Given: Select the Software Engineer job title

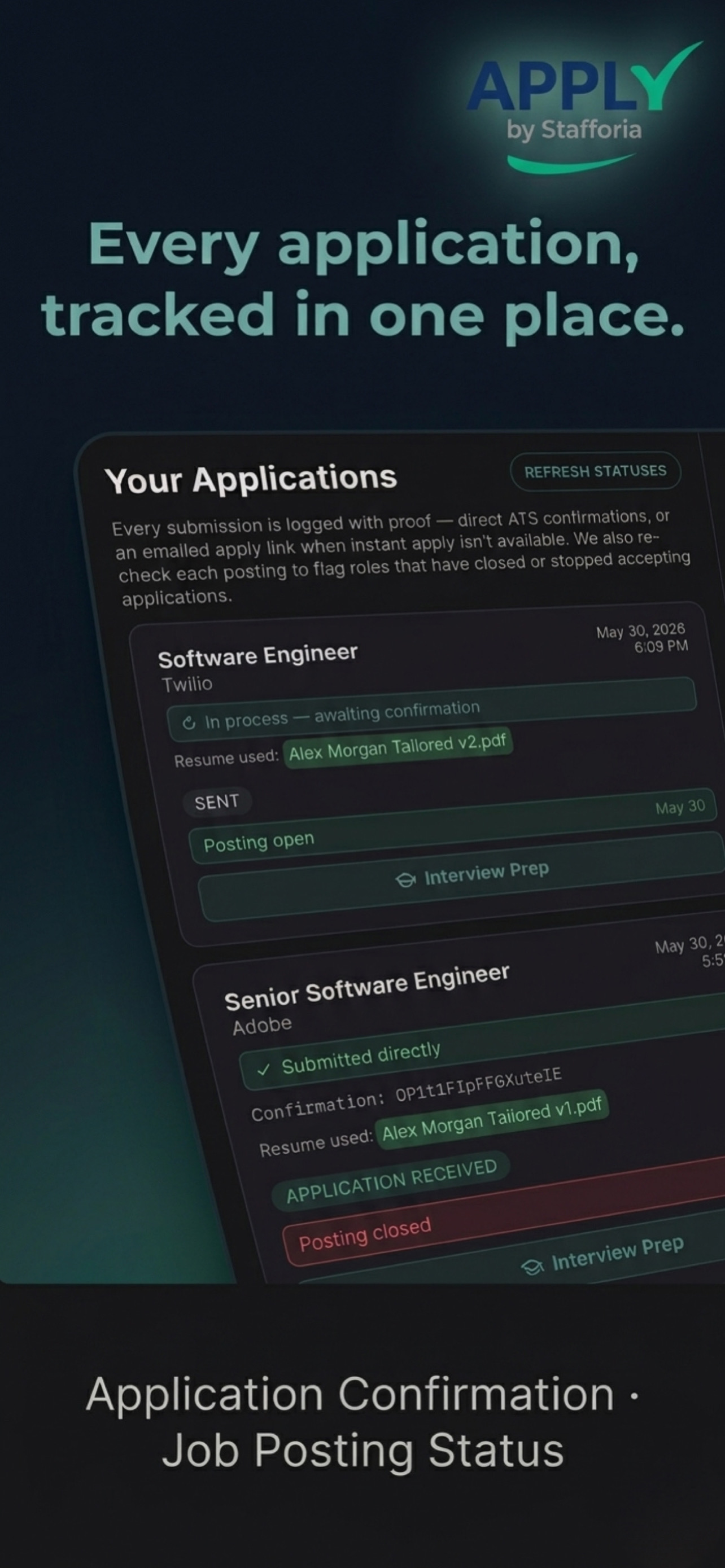Looking at the screenshot, I should click(257, 655).
